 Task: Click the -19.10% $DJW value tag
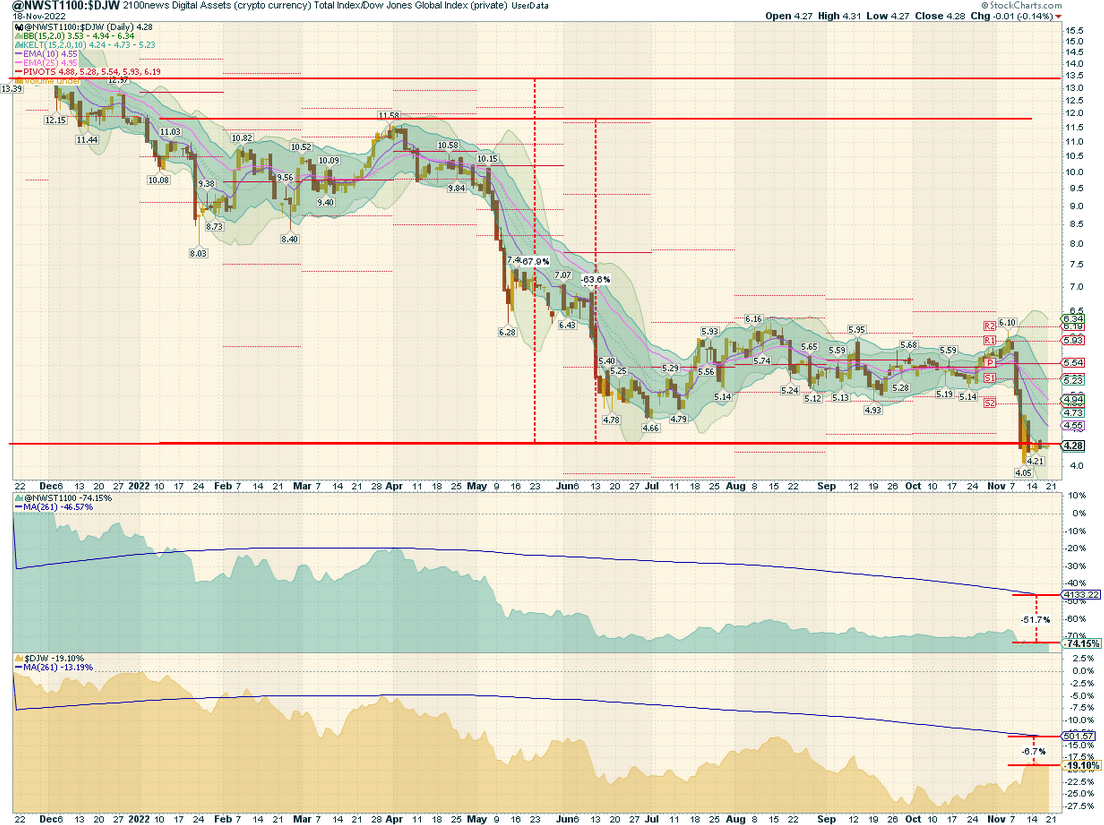click(1081, 766)
